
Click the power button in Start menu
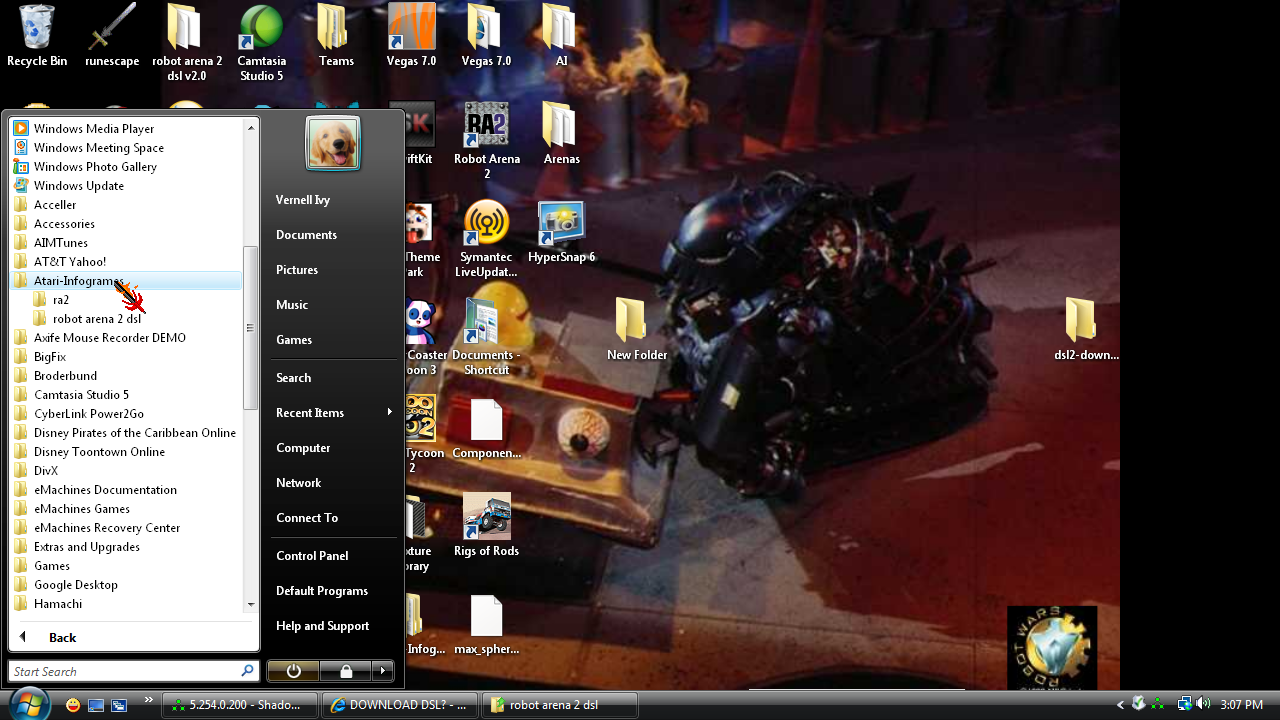point(293,671)
